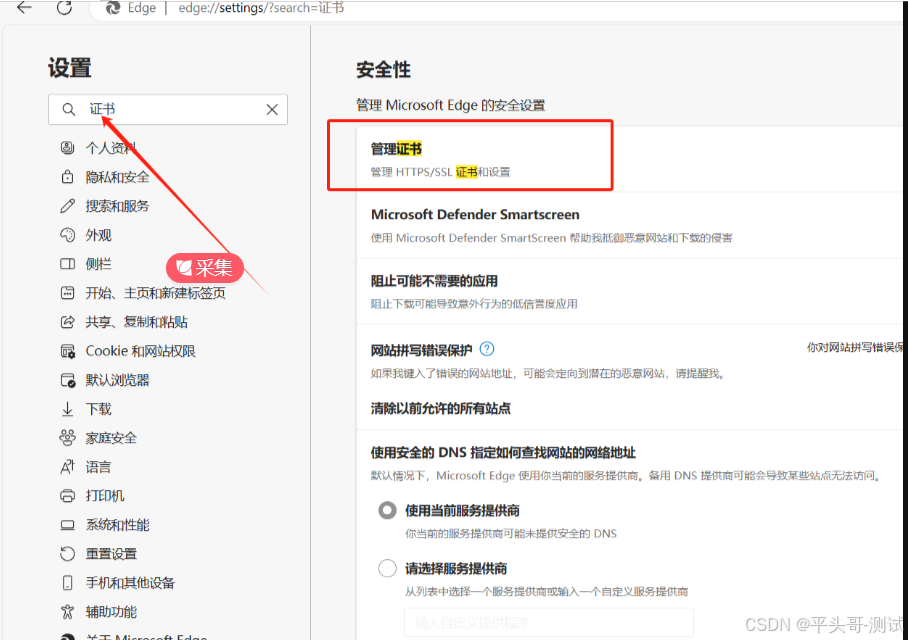908x640 pixels.
Task: Click the 共享、复制和粘贴 share icon
Action: (67, 321)
